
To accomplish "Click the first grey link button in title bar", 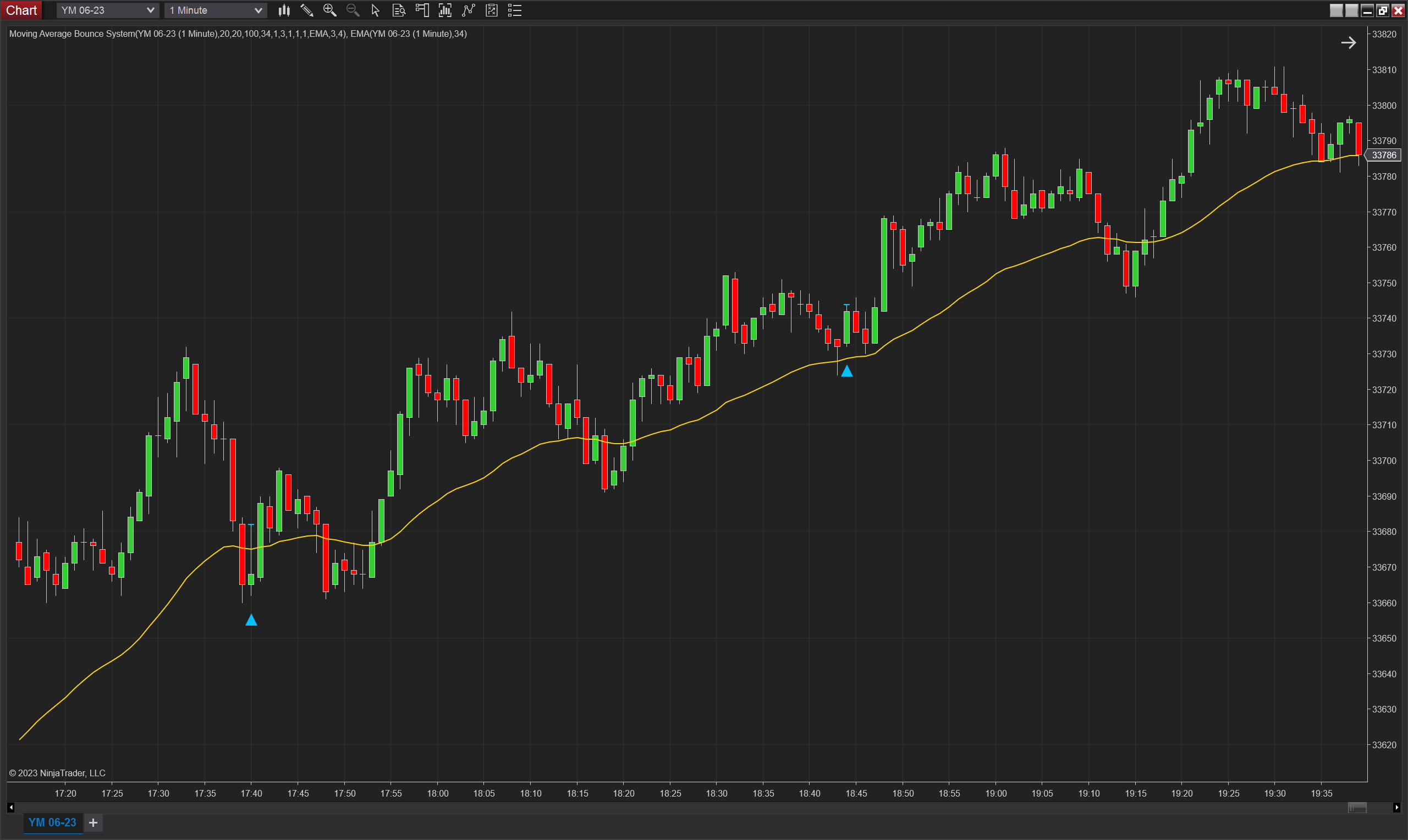I will point(1336,10).
